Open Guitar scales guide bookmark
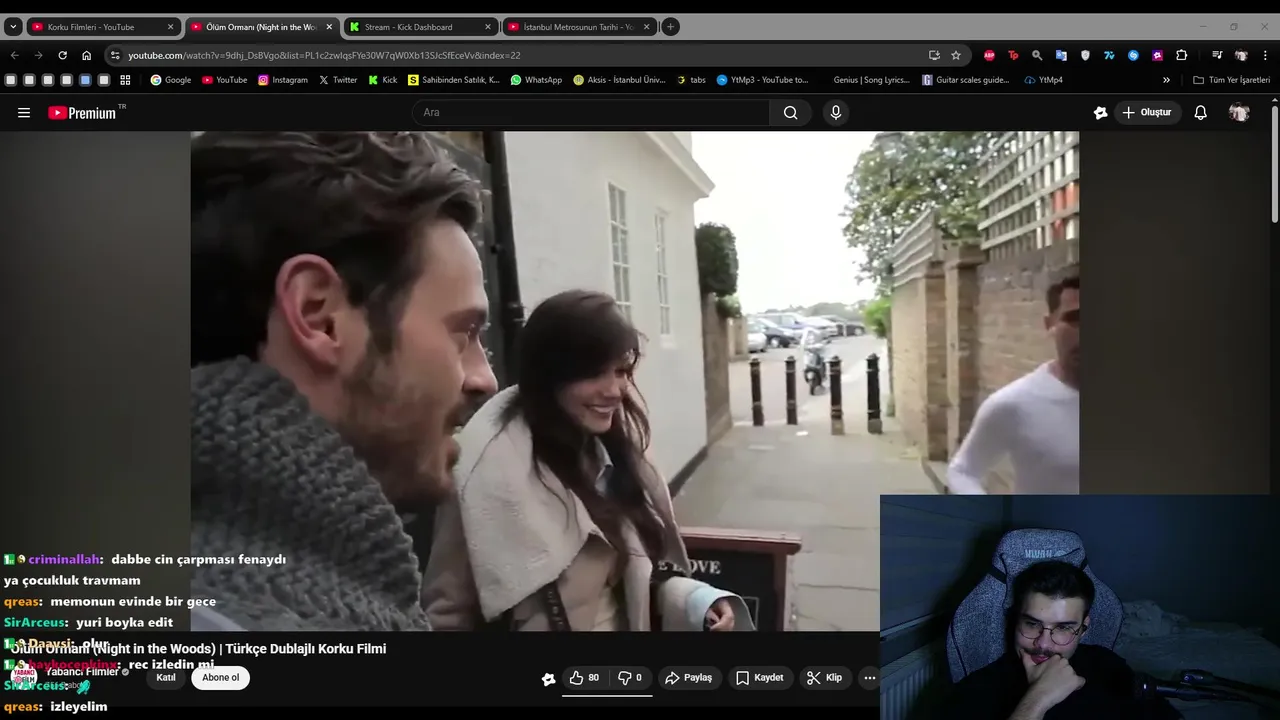The width and height of the screenshot is (1280, 720). [x=966, y=80]
